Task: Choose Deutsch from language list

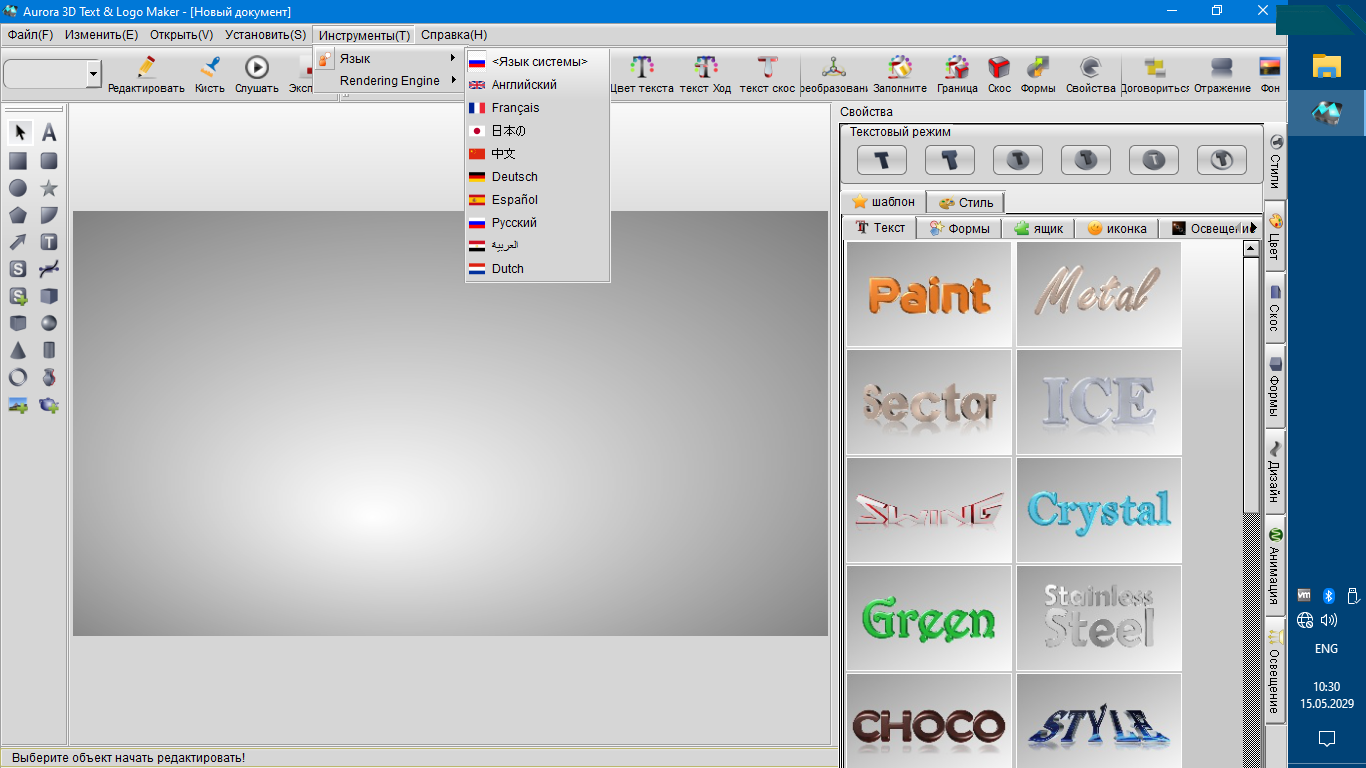Action: tap(514, 177)
